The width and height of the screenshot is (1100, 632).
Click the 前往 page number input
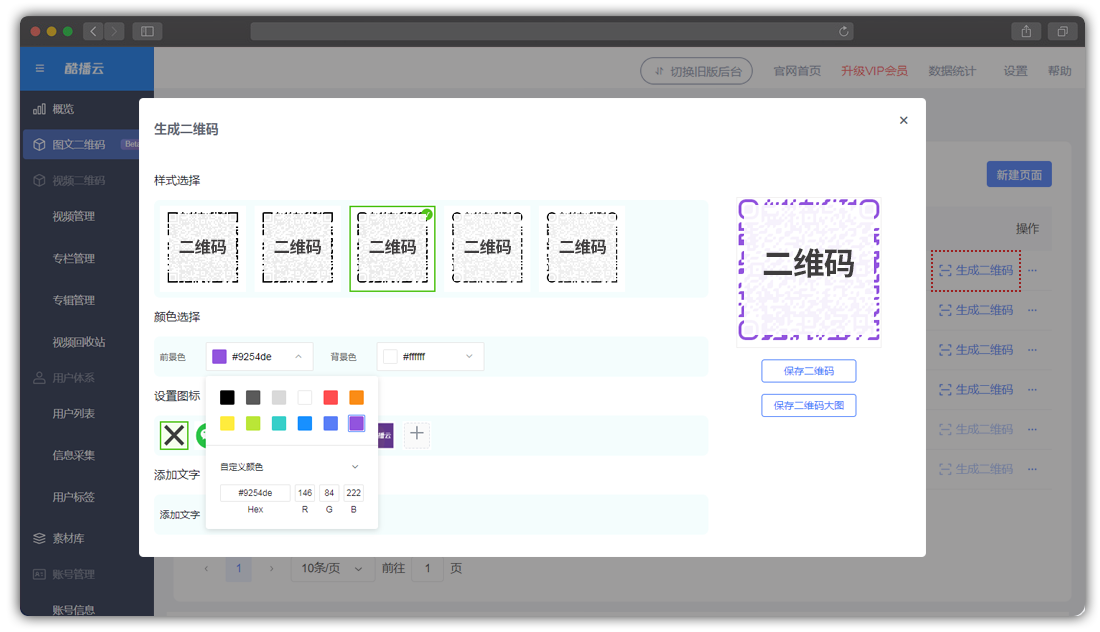[x=427, y=568]
